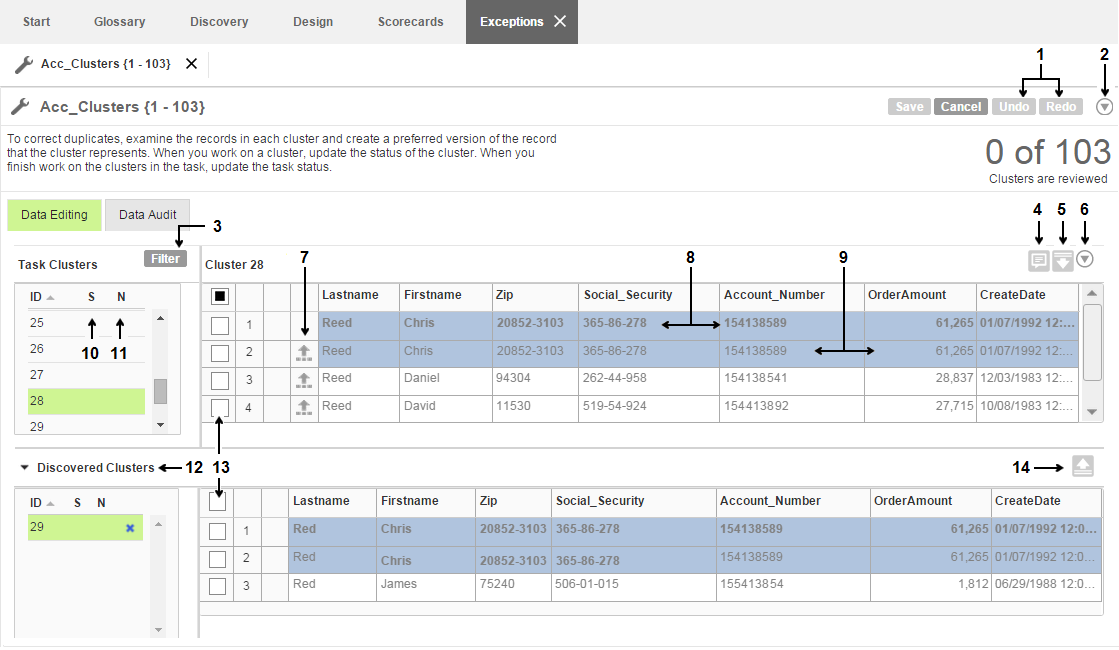Close the Acc_Clusters sub-tab with X

point(192,64)
